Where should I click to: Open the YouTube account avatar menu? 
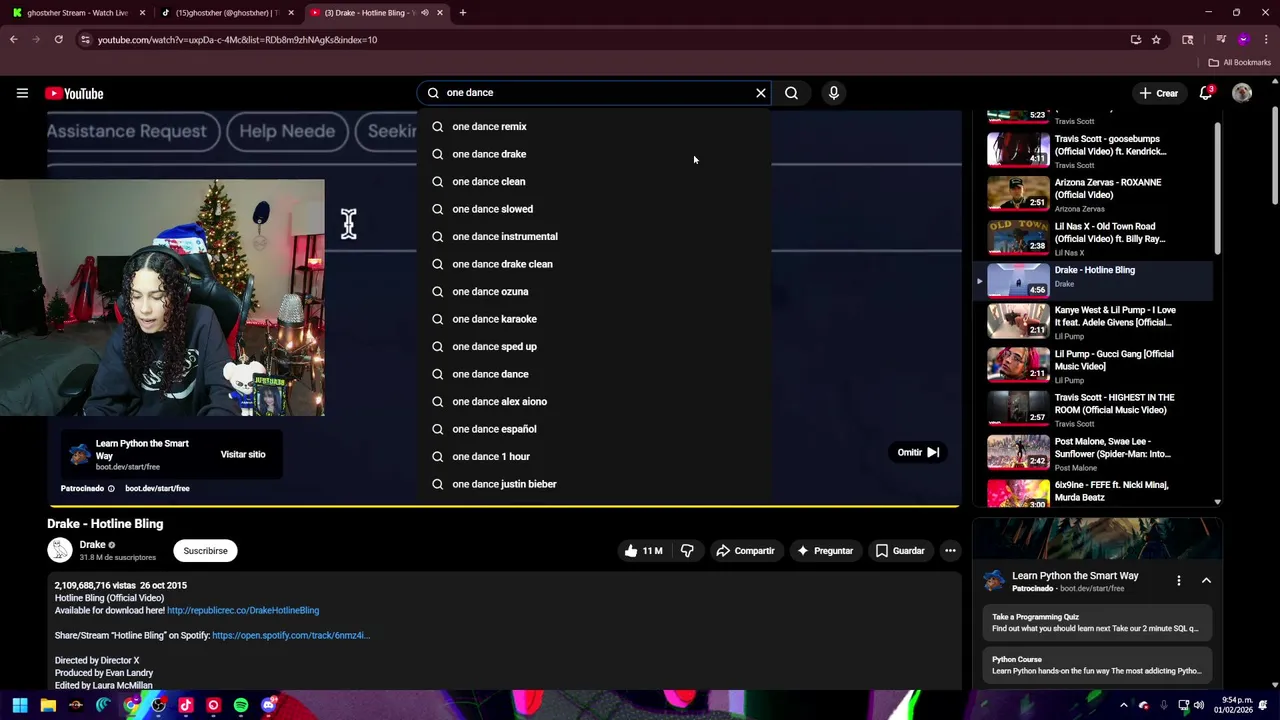[x=1242, y=93]
